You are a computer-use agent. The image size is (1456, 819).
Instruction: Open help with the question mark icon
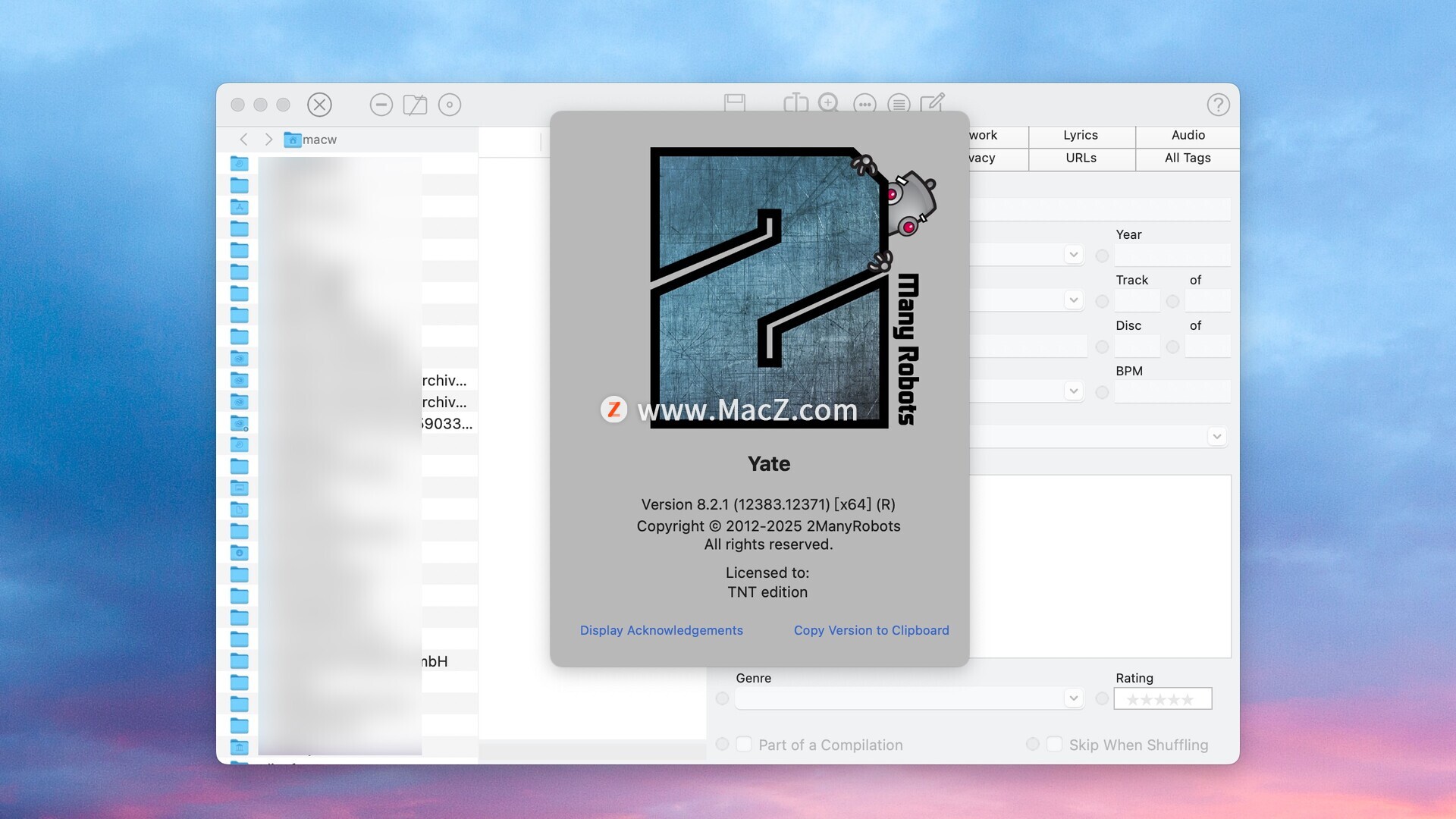(x=1218, y=105)
